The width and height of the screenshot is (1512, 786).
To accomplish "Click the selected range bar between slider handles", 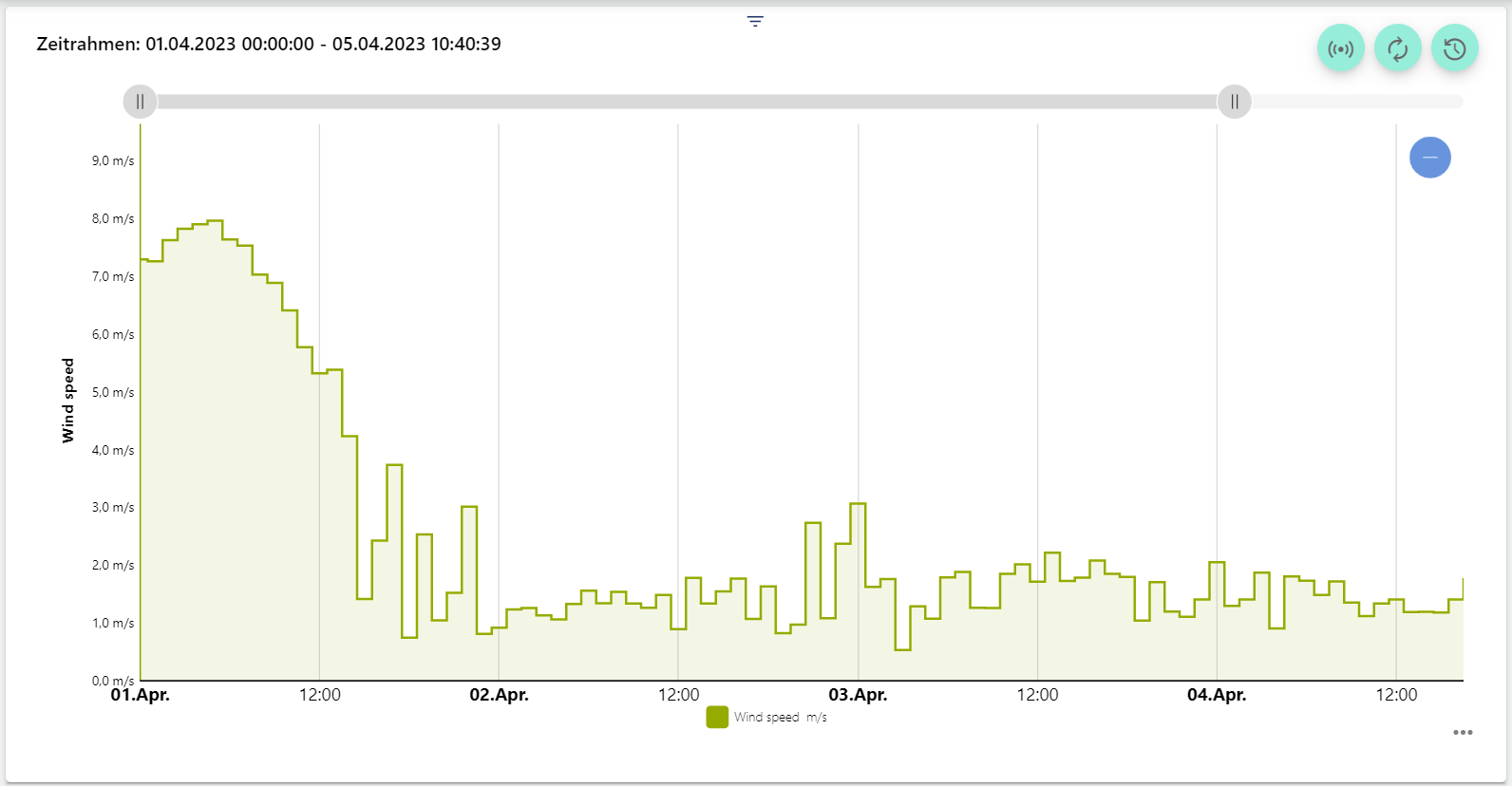I will pos(684,102).
